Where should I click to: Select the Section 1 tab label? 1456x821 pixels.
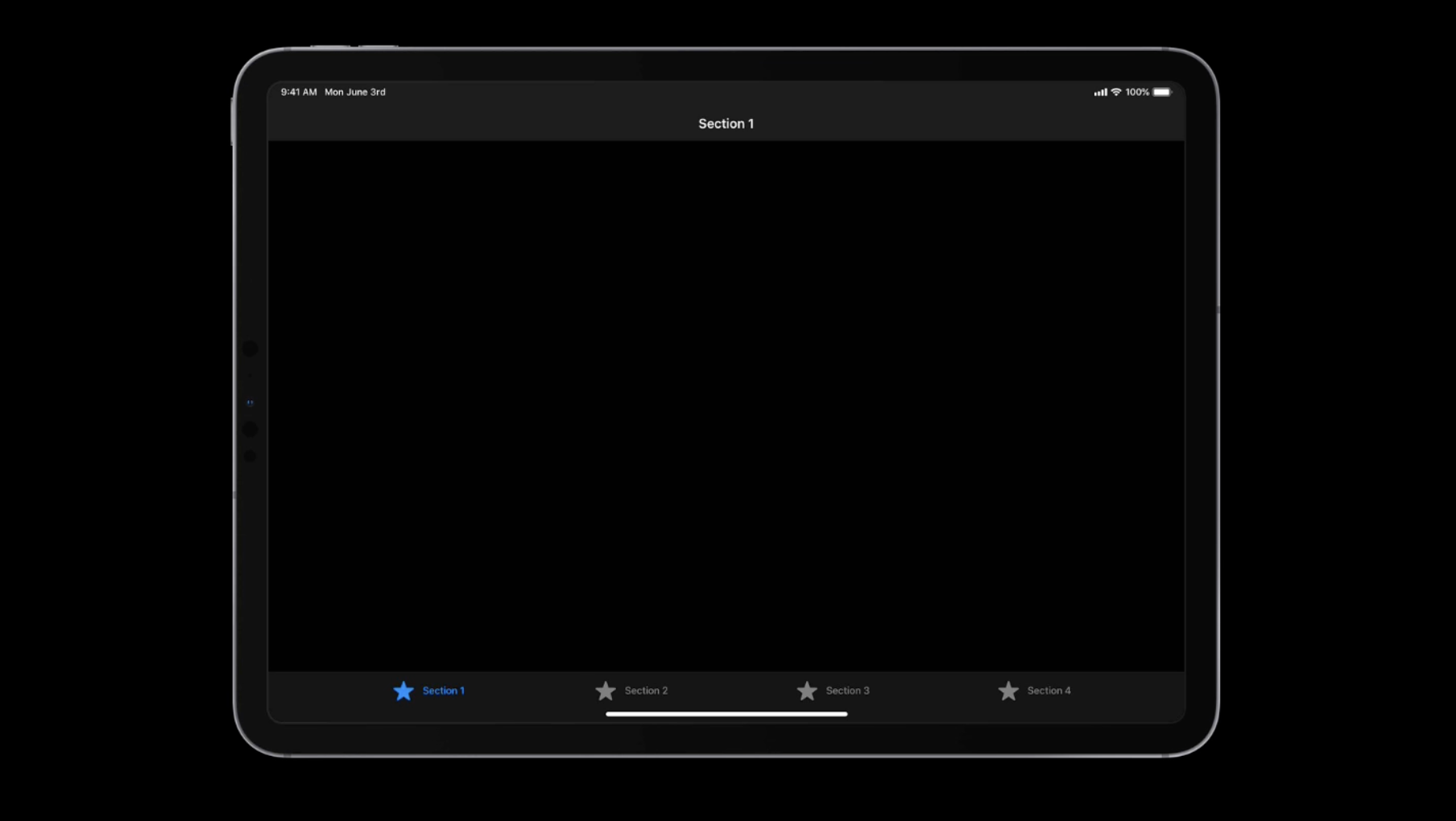pyautogui.click(x=443, y=691)
